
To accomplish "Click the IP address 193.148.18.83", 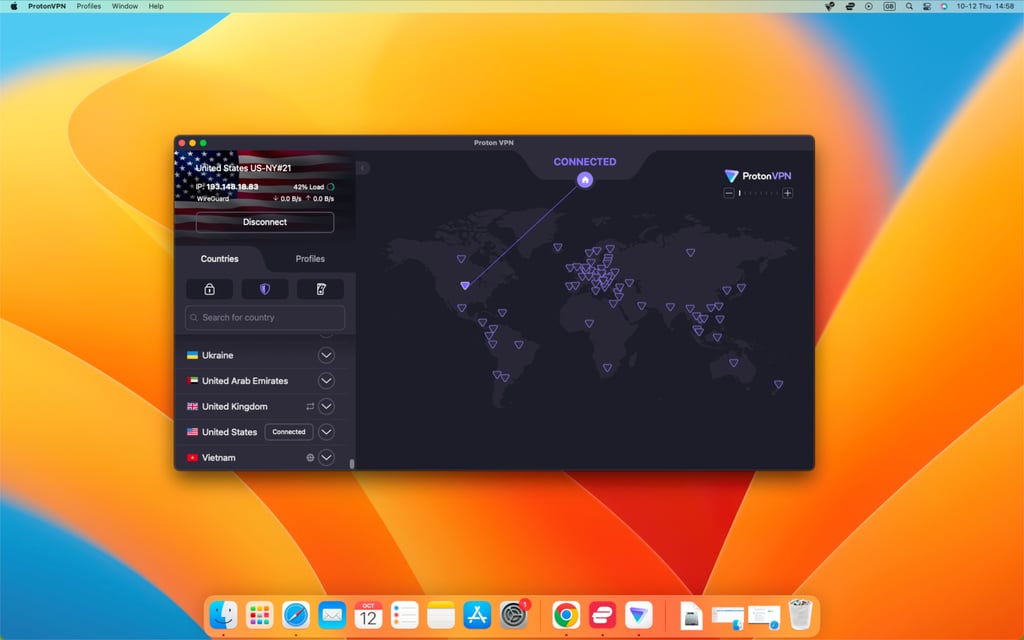I will [232, 187].
